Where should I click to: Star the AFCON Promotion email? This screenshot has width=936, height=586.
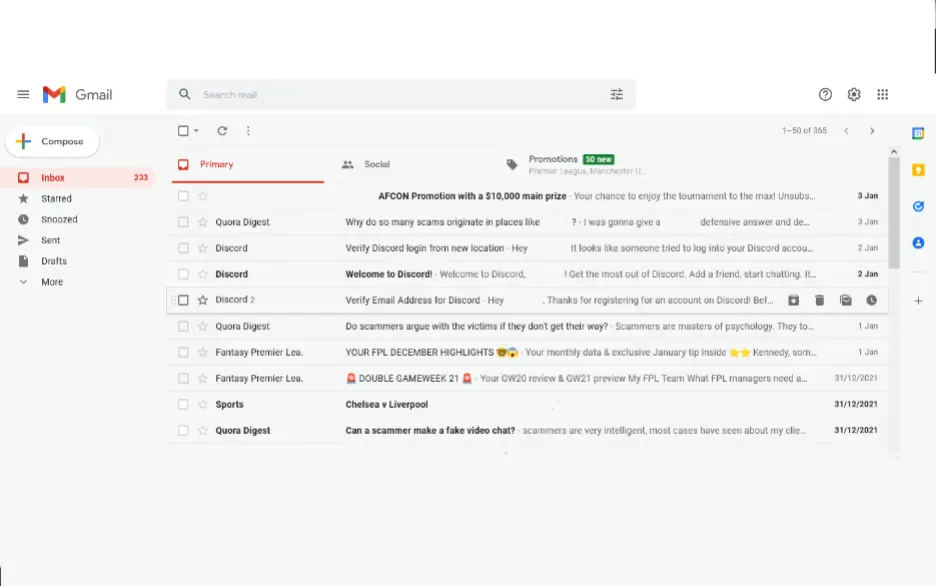[203, 196]
